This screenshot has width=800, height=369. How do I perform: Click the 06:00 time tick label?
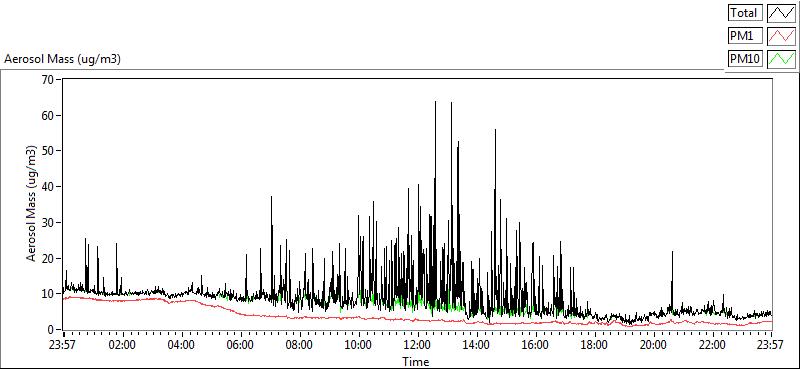(240, 345)
